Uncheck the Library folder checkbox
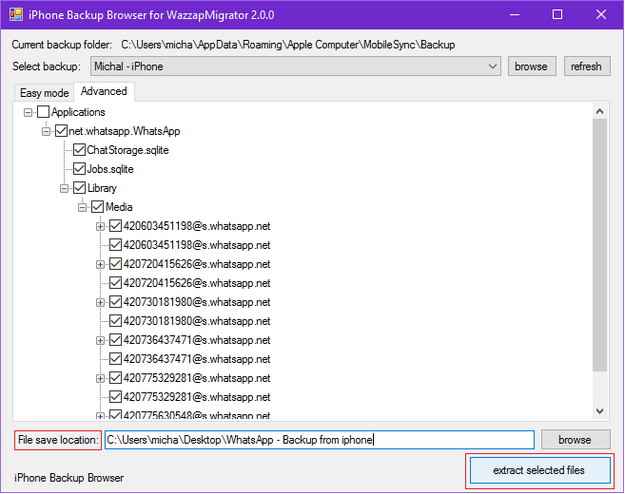 click(79, 188)
